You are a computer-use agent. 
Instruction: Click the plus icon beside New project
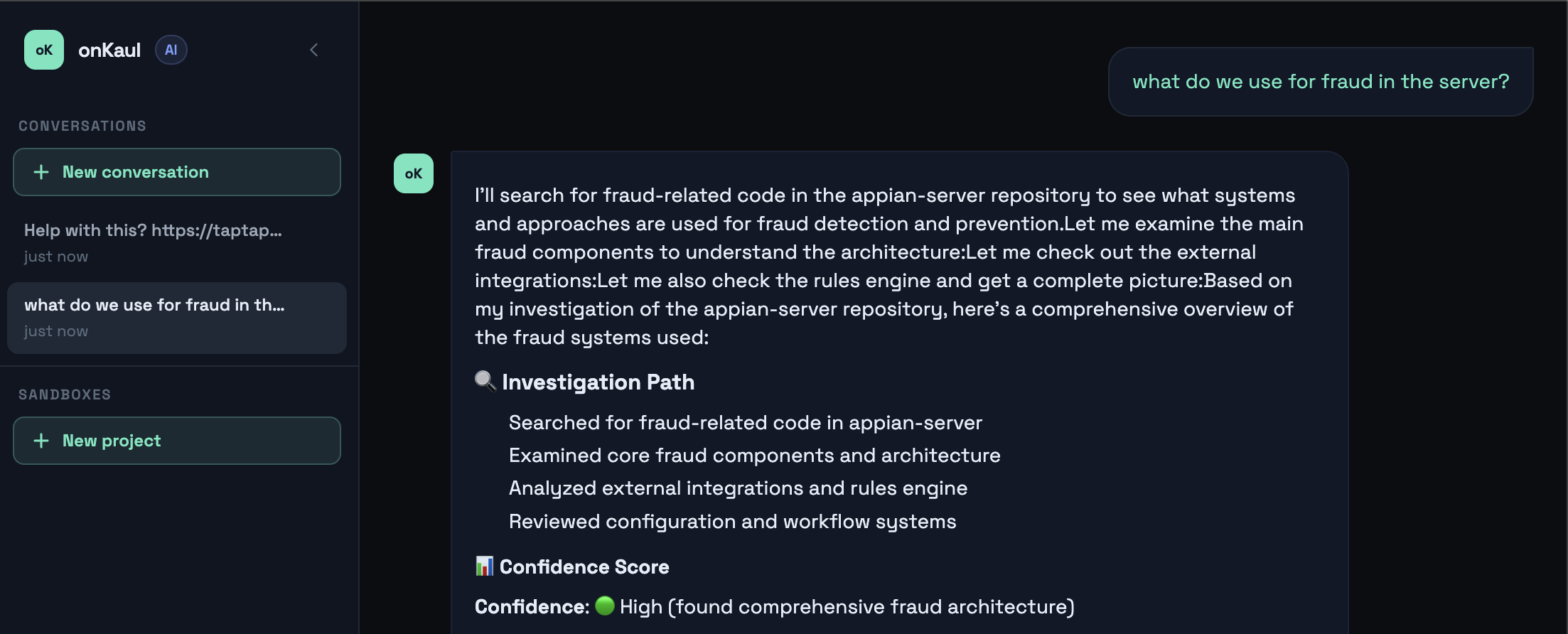click(x=41, y=441)
